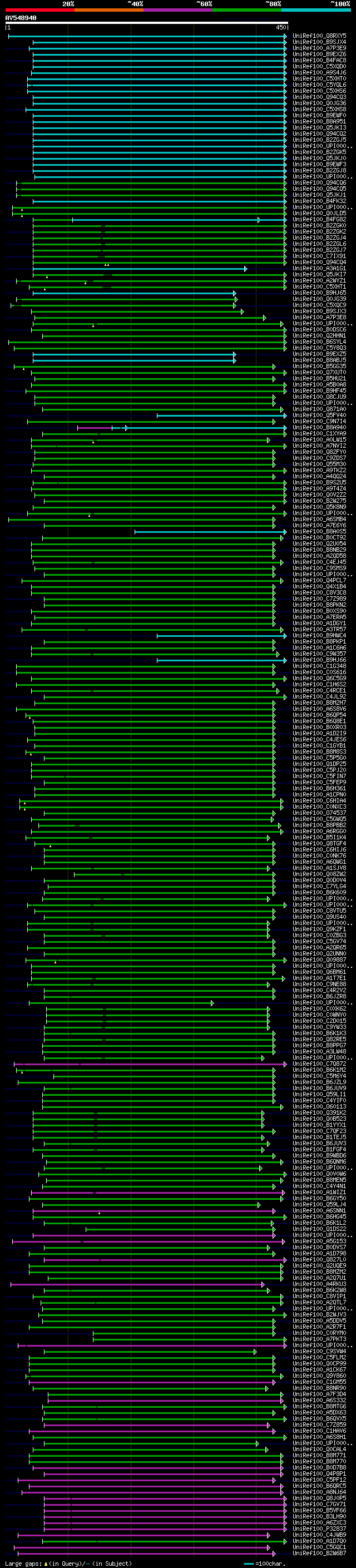Screen dimensions: 356x1568
Task: Open hit UniRef100_Q8RXY5
Action: (x=319, y=36)
